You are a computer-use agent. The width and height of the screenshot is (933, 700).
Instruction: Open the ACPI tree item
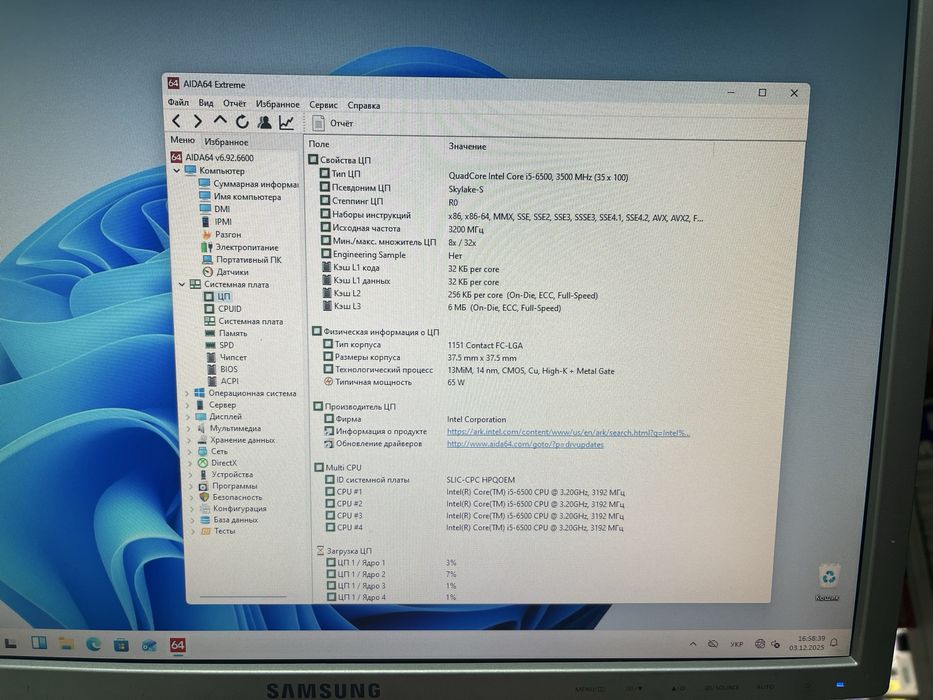[x=223, y=381]
